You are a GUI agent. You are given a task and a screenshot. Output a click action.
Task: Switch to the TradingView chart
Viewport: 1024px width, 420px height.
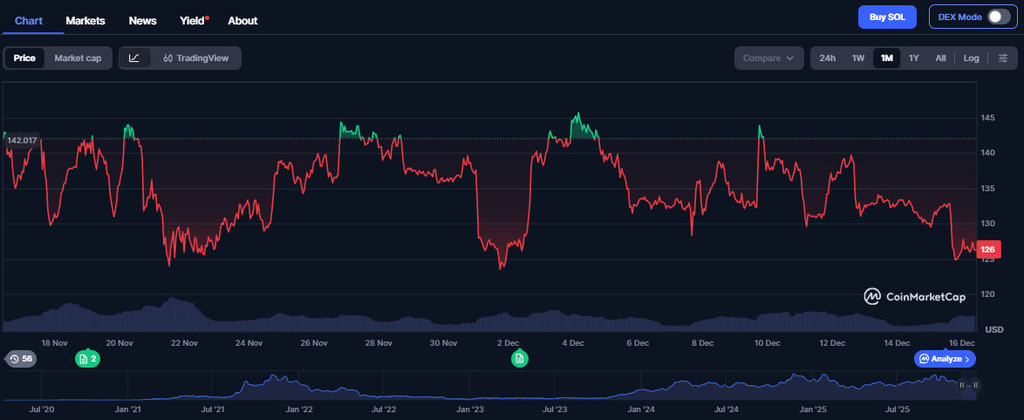point(196,58)
